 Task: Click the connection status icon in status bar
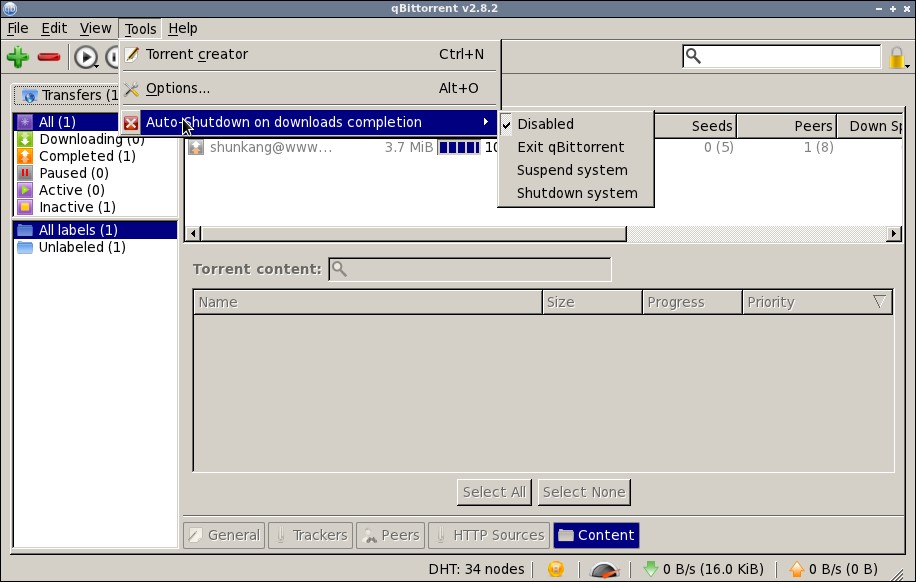coord(556,569)
